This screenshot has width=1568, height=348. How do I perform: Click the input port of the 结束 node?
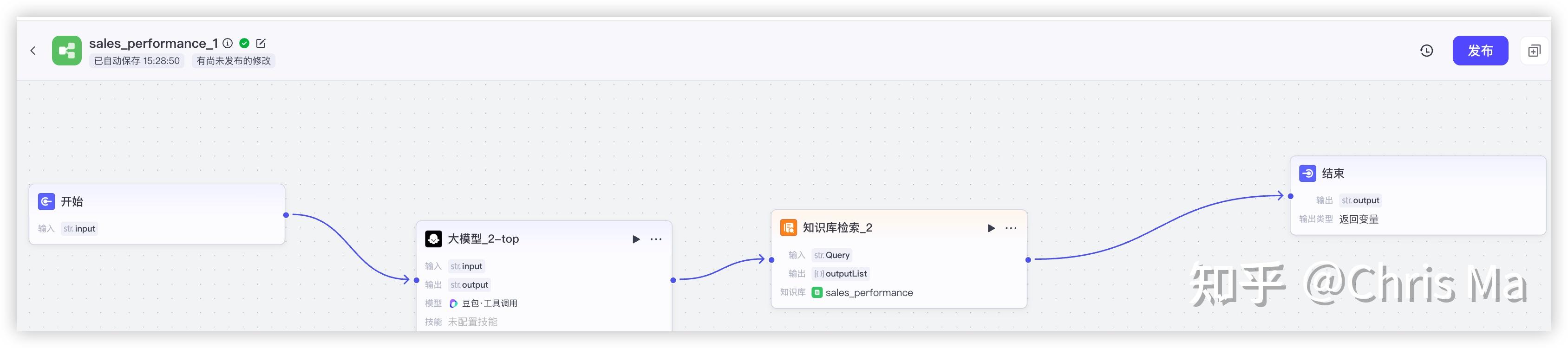click(1290, 196)
